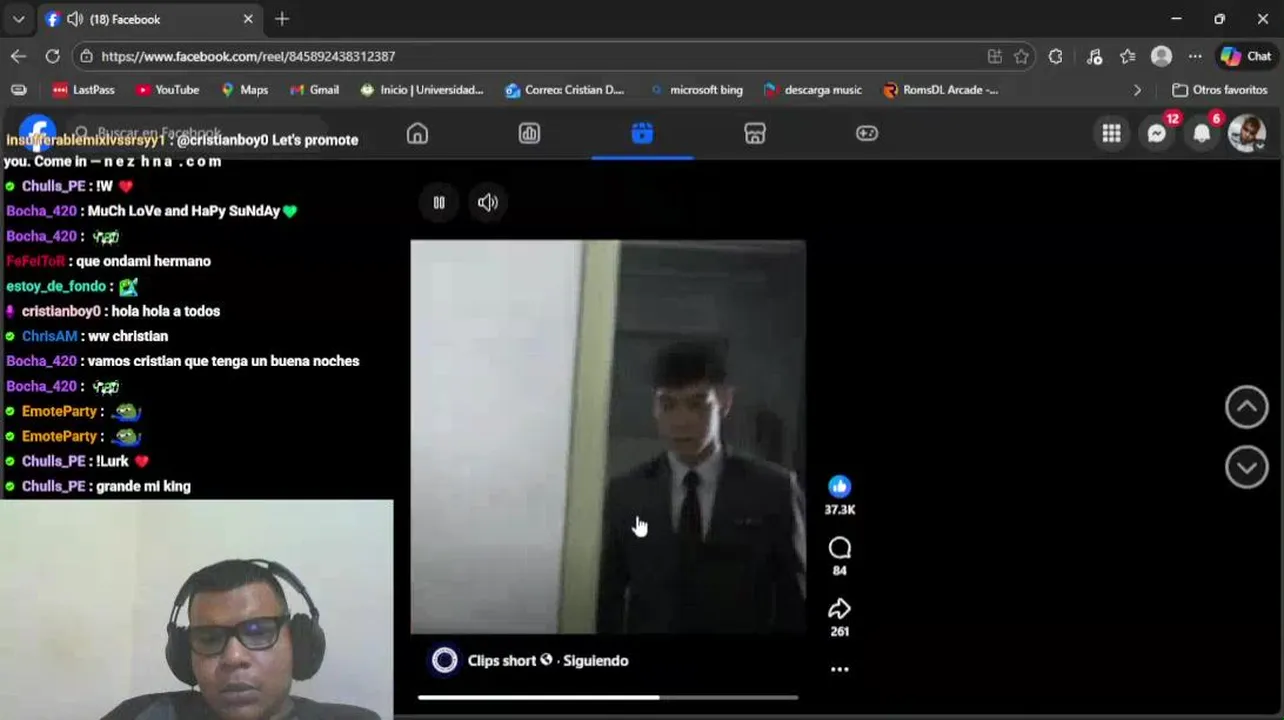Open the Otros favoritos folder
This screenshot has height=720, width=1284.
click(x=1219, y=90)
